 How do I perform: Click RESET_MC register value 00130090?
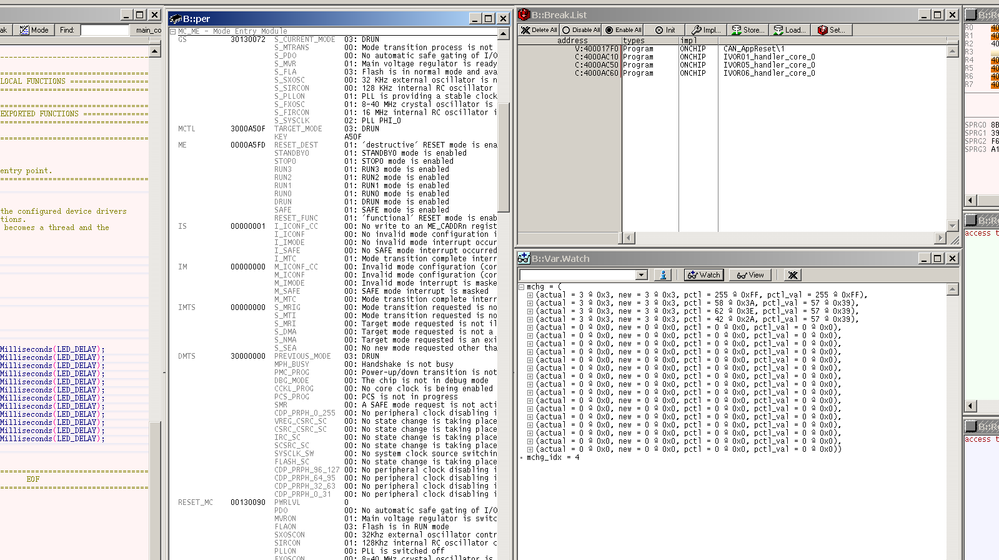coord(248,503)
